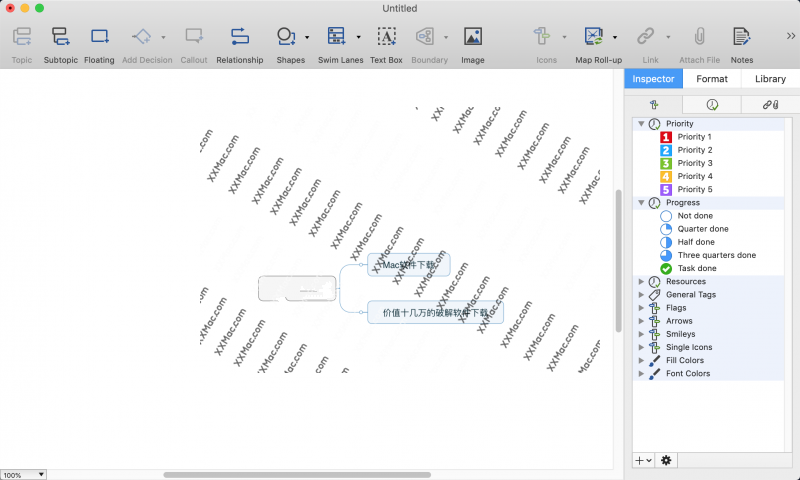The height and width of the screenshot is (480, 800).
Task: Switch to the Inspector tab
Action: pyautogui.click(x=654, y=79)
